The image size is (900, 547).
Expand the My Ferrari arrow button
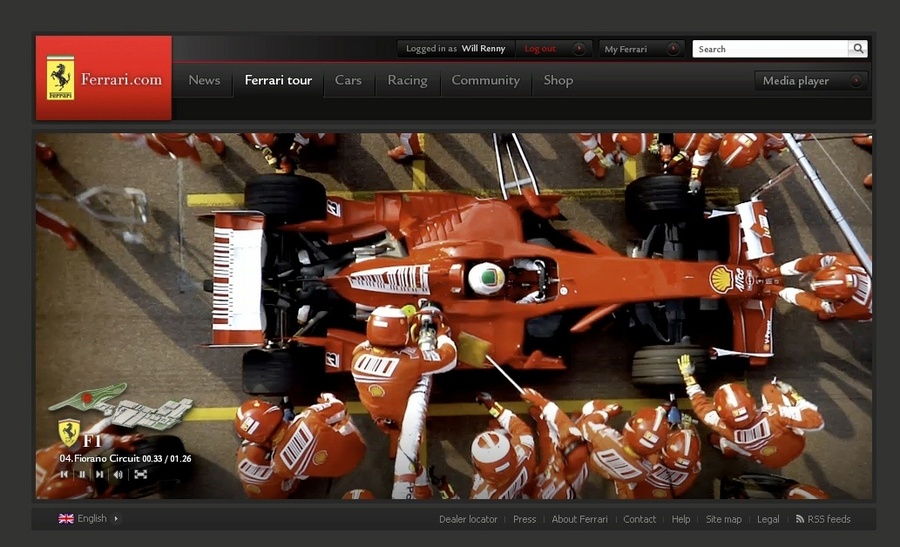(x=673, y=48)
